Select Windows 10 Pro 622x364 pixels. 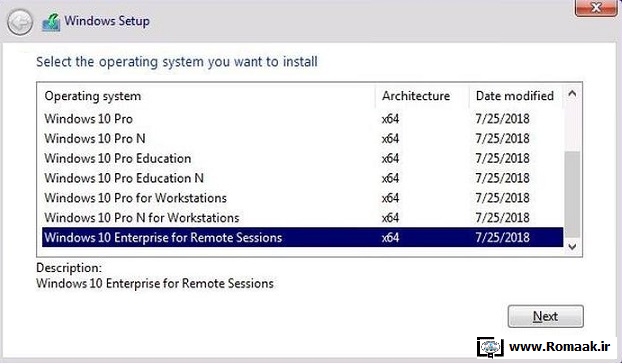(x=302, y=119)
